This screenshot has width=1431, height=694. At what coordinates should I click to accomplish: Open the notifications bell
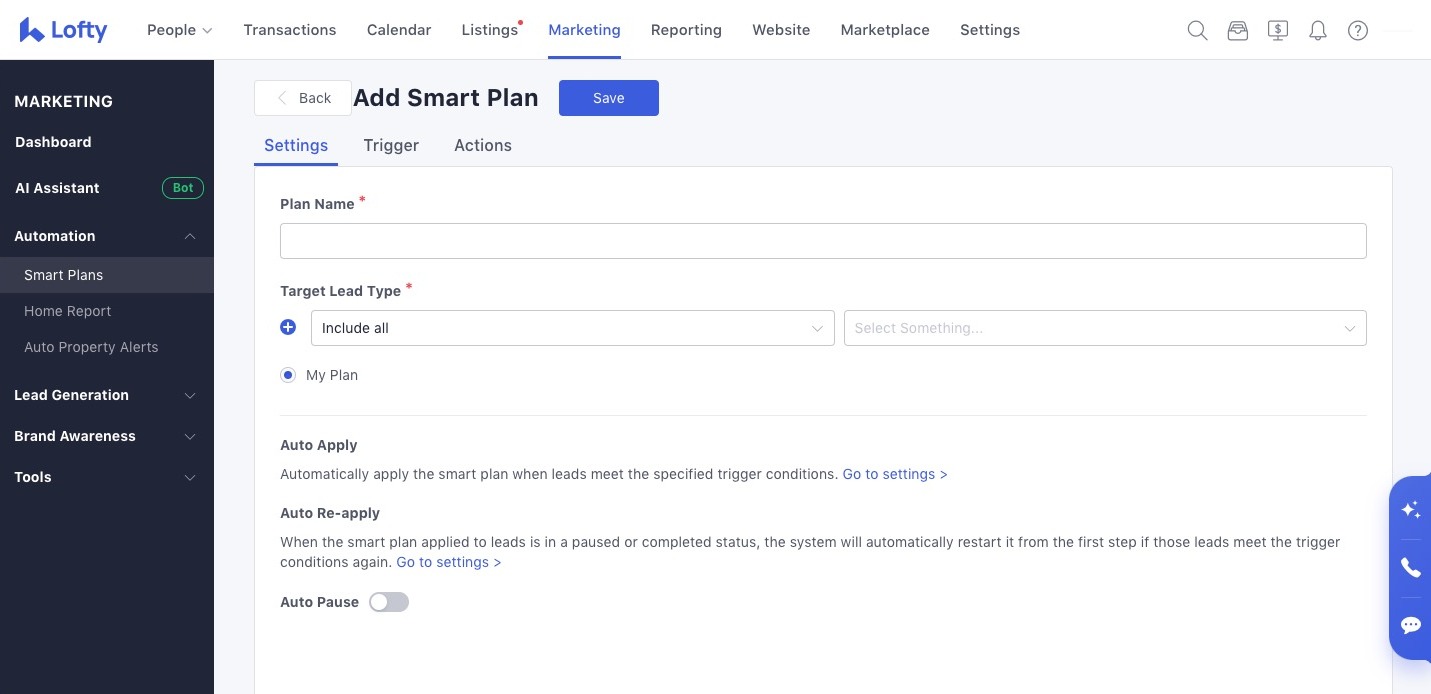1317,30
